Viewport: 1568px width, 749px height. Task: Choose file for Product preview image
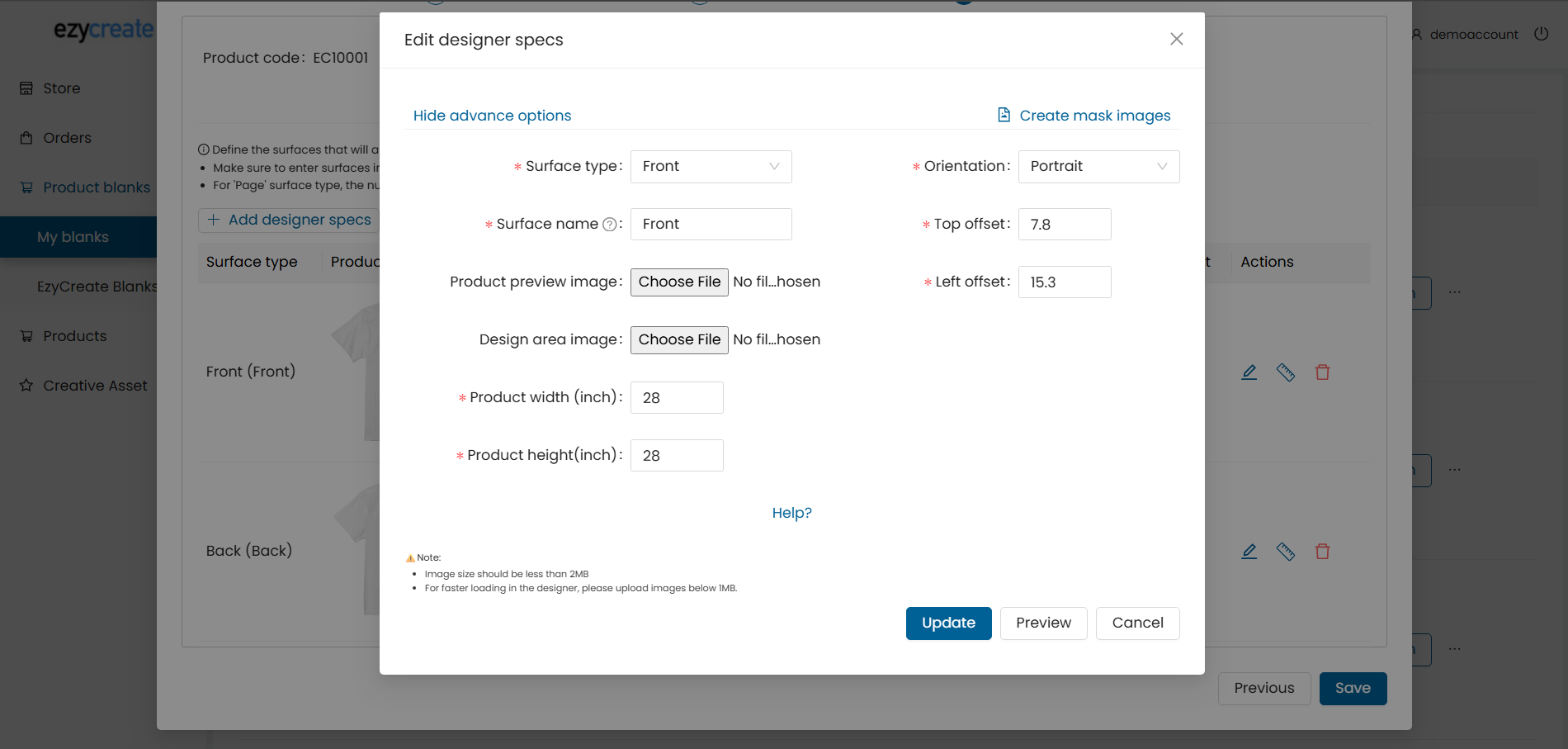click(x=679, y=282)
